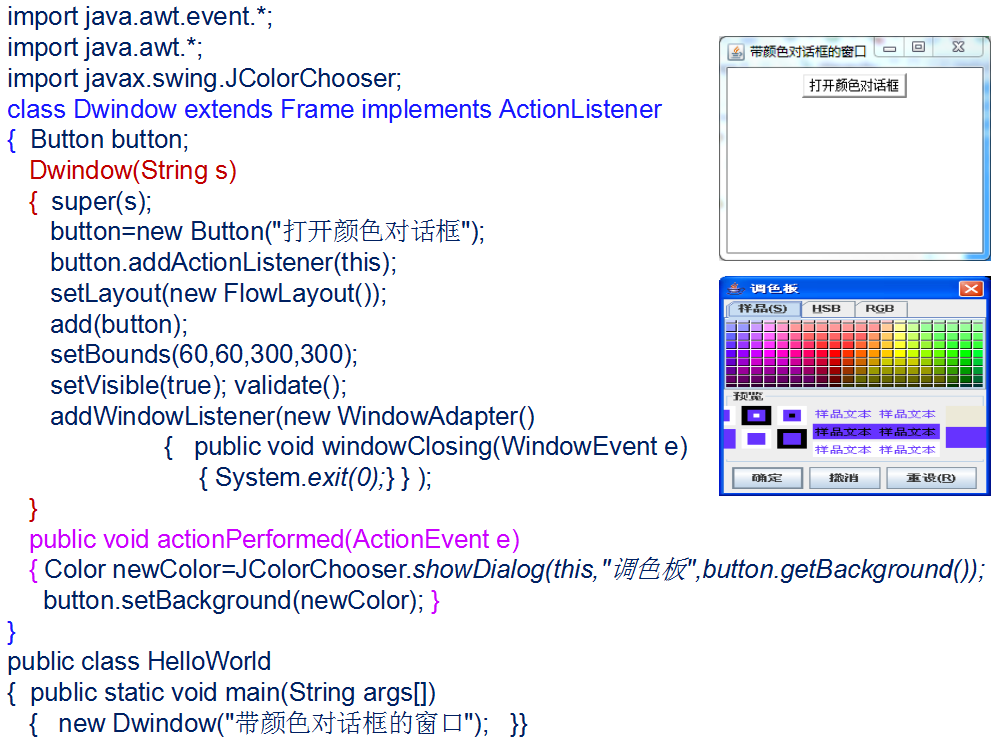Screen dimensions: 992x743
Task: Confirm the color with 确定
Action: (766, 477)
